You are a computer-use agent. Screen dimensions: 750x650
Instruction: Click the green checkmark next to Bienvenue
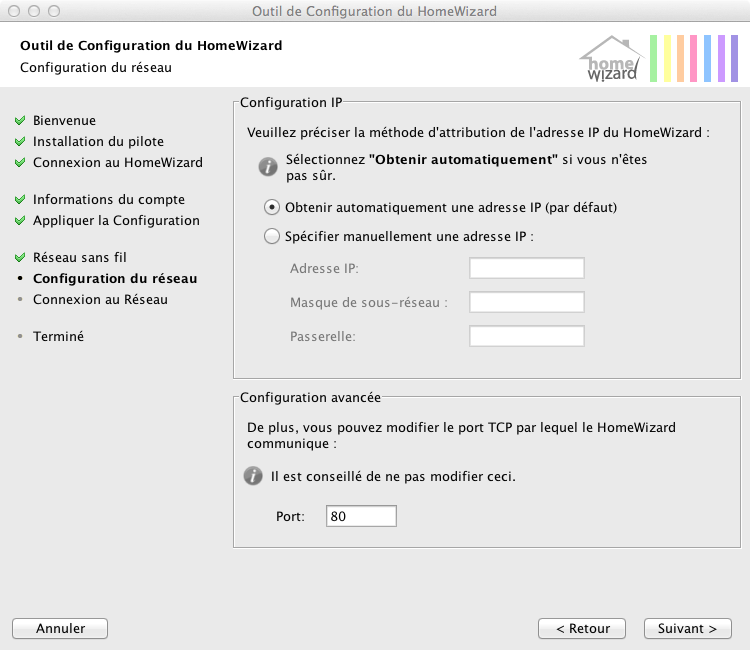19,121
